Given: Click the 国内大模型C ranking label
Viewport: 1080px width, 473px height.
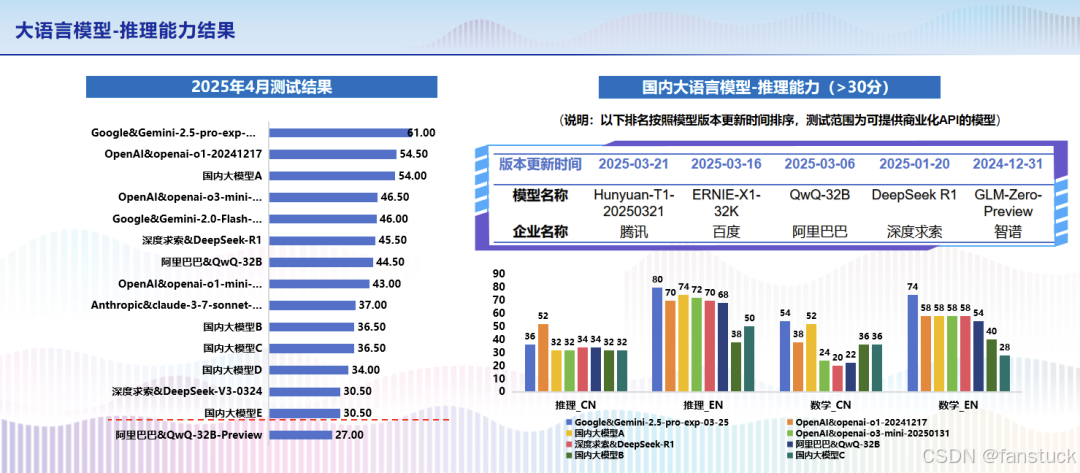Looking at the screenshot, I should 232,348.
